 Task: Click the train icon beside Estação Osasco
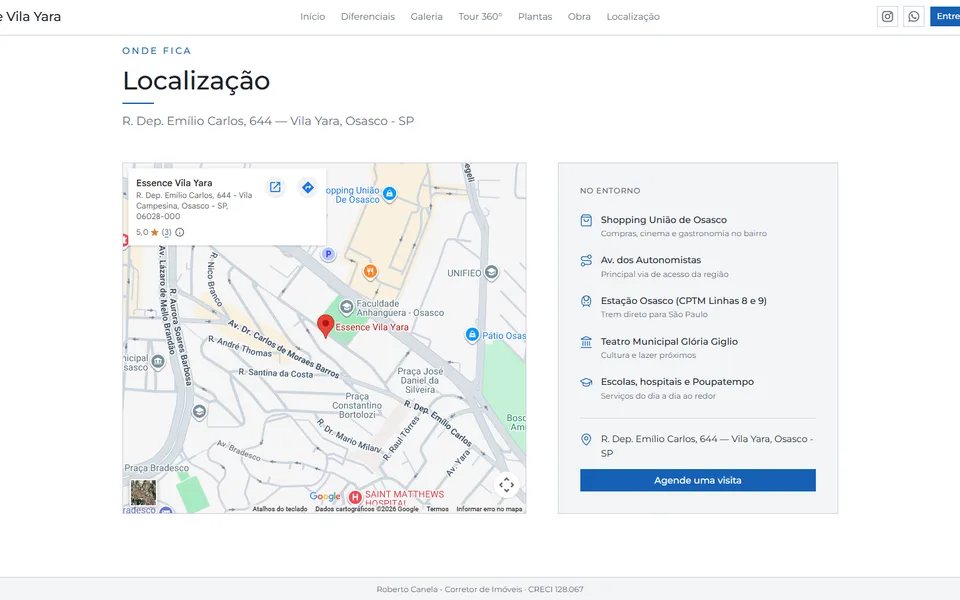click(586, 301)
